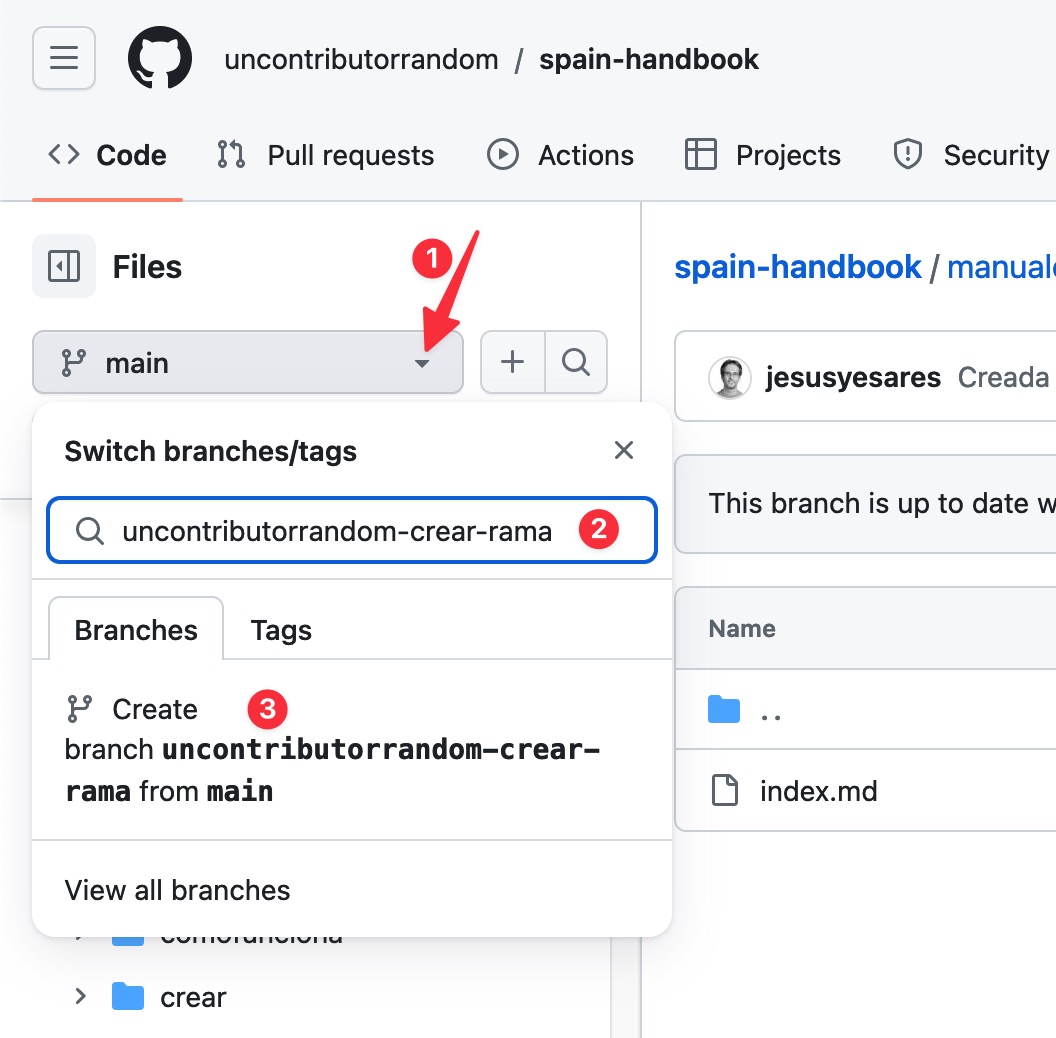Click the Files panel heading
This screenshot has height=1038, width=1056.
147,267
